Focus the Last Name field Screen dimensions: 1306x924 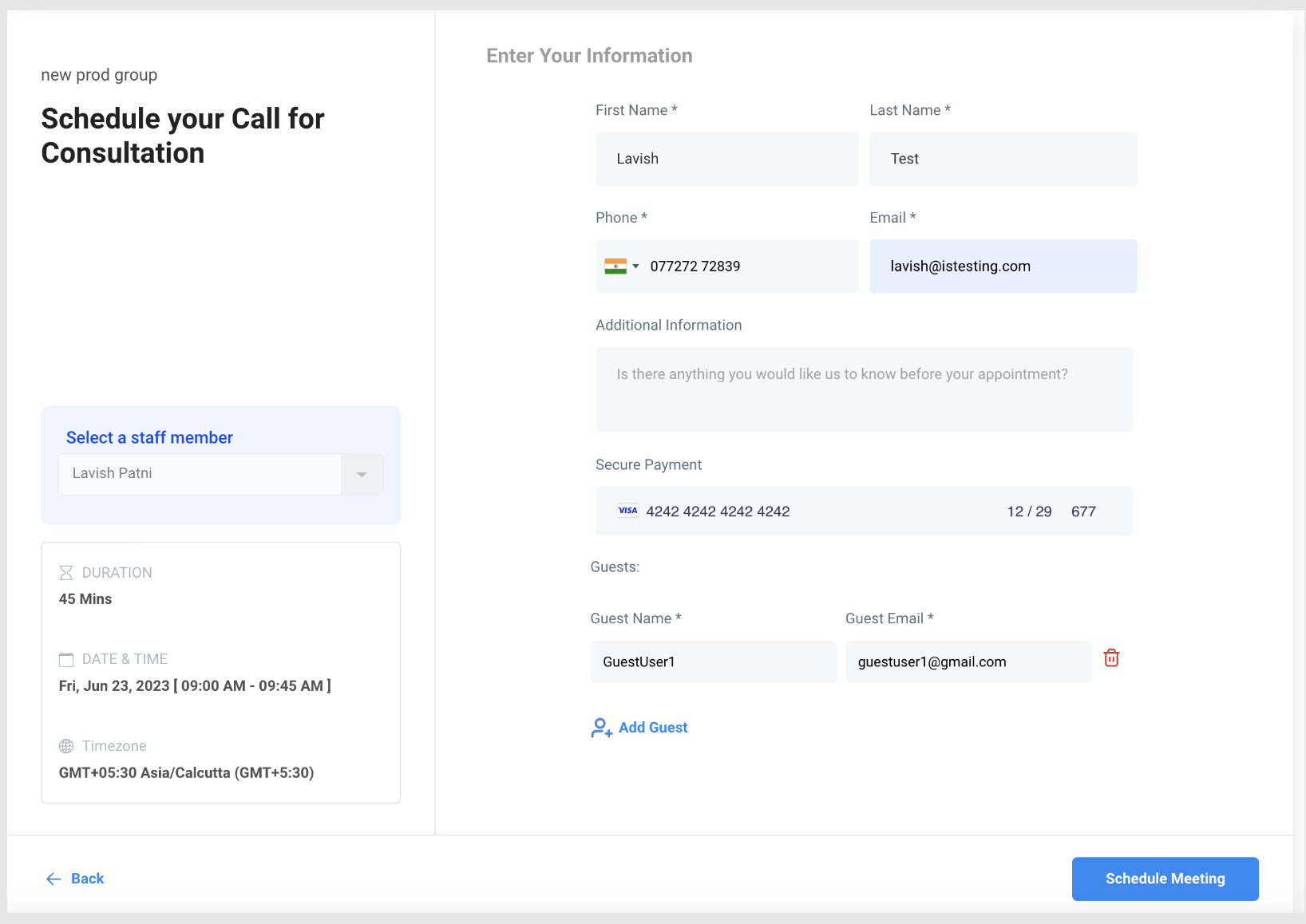pos(1003,159)
